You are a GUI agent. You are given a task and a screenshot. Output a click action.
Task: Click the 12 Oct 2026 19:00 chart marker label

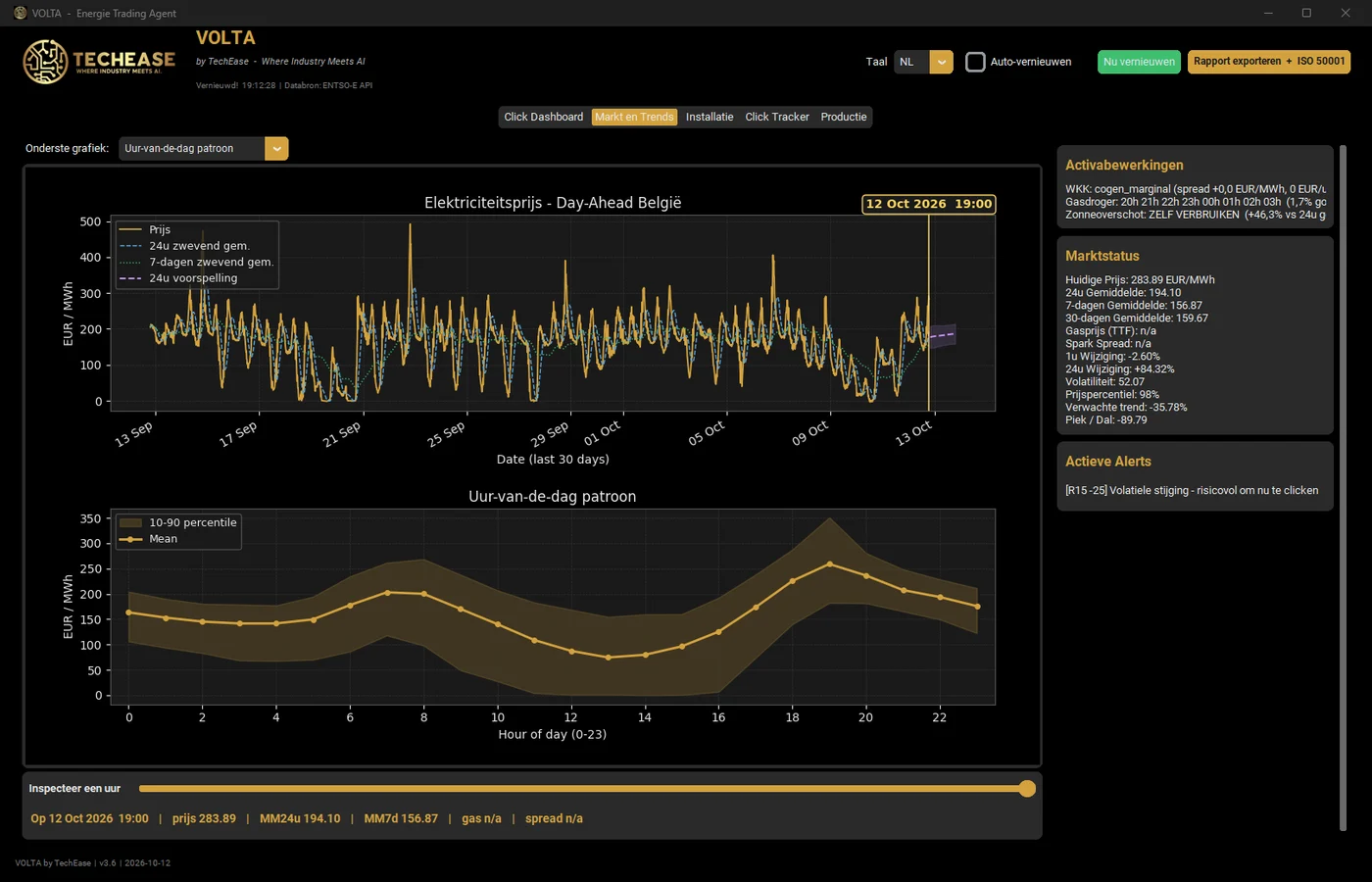[929, 204]
